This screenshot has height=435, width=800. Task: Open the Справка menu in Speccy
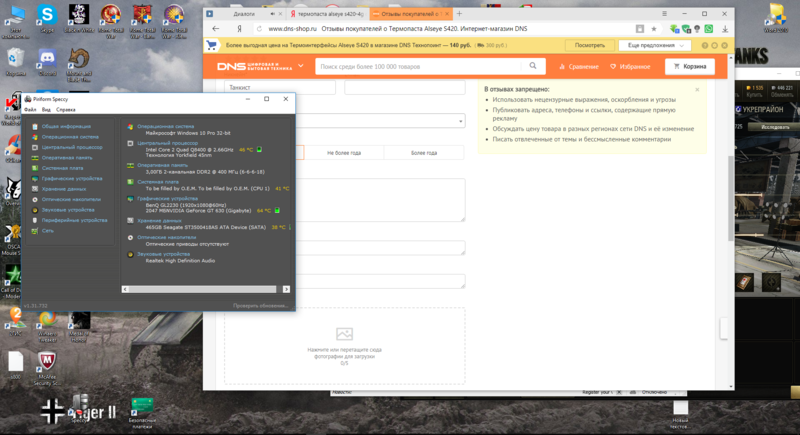point(65,109)
